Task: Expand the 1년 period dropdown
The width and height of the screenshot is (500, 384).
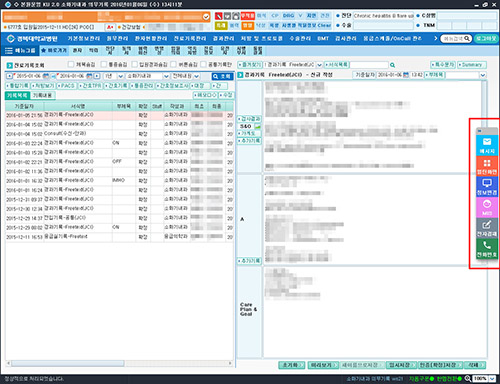Action: coord(121,76)
